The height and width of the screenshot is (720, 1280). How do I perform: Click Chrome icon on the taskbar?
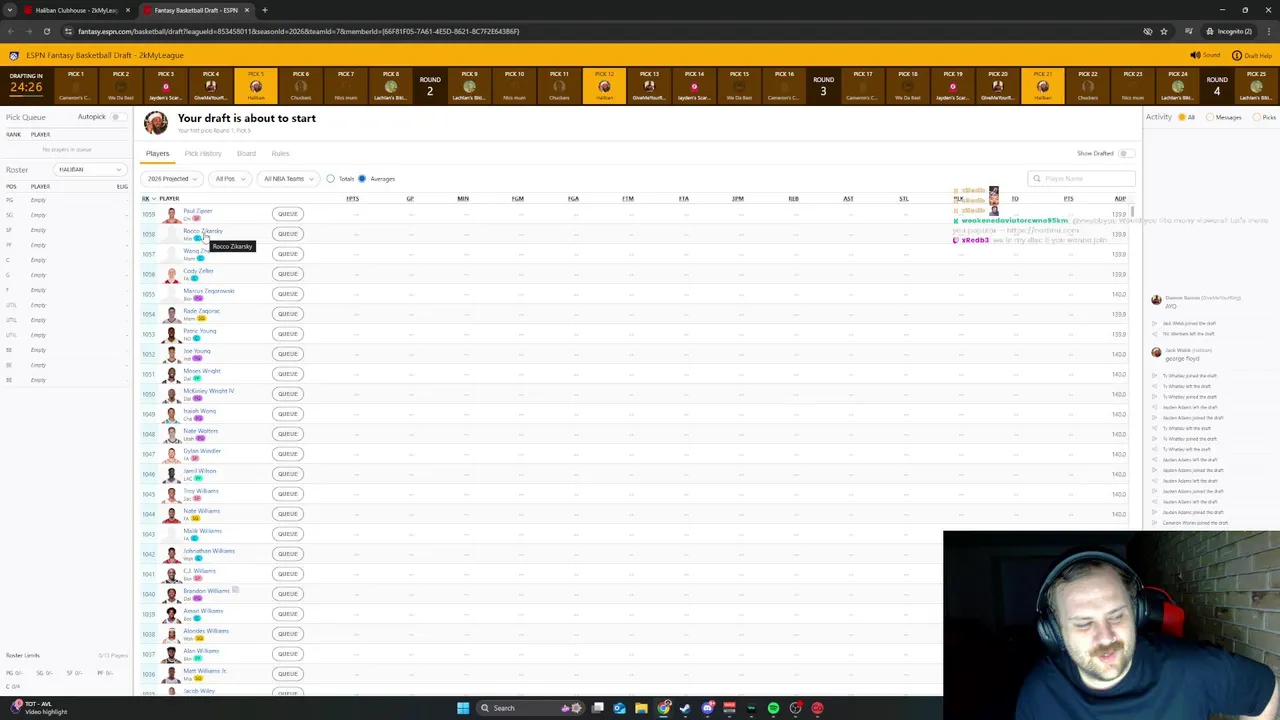[x=663, y=708]
